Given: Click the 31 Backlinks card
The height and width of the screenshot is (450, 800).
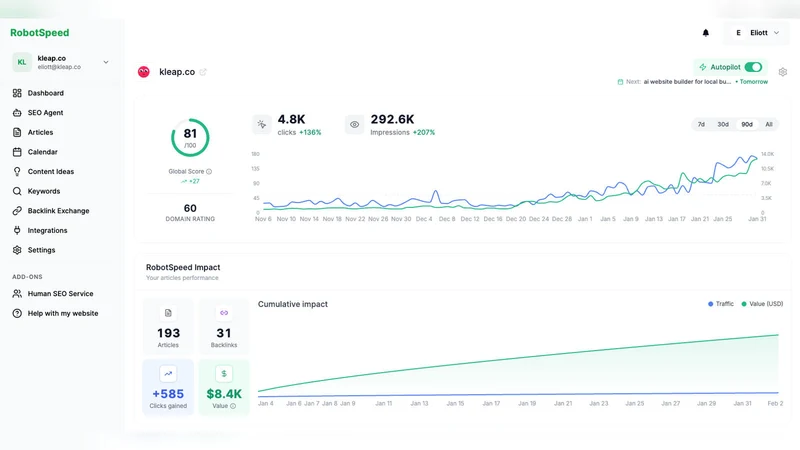Looking at the screenshot, I should click(x=224, y=327).
